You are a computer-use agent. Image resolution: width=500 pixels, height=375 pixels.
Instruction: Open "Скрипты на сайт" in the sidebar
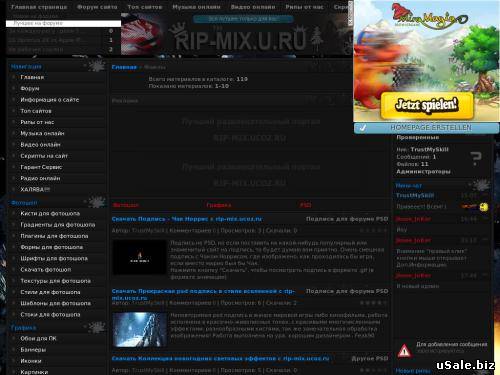tap(44, 156)
